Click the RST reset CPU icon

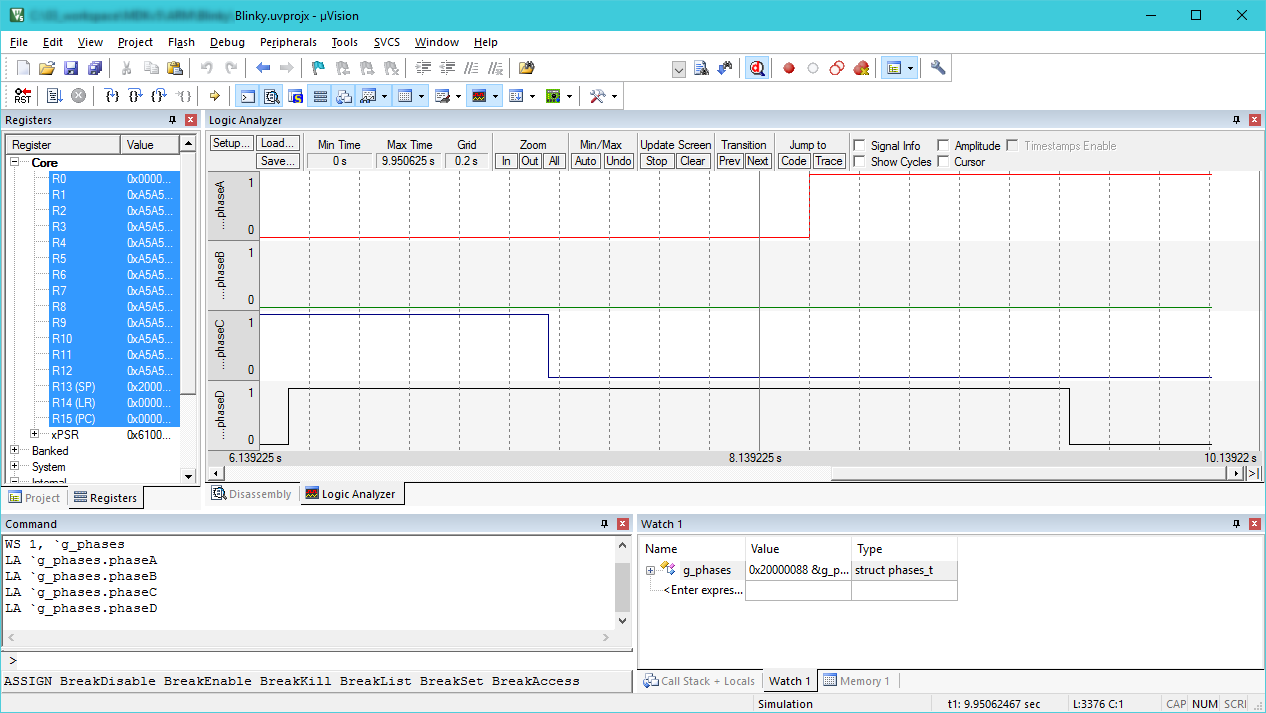coord(22,96)
